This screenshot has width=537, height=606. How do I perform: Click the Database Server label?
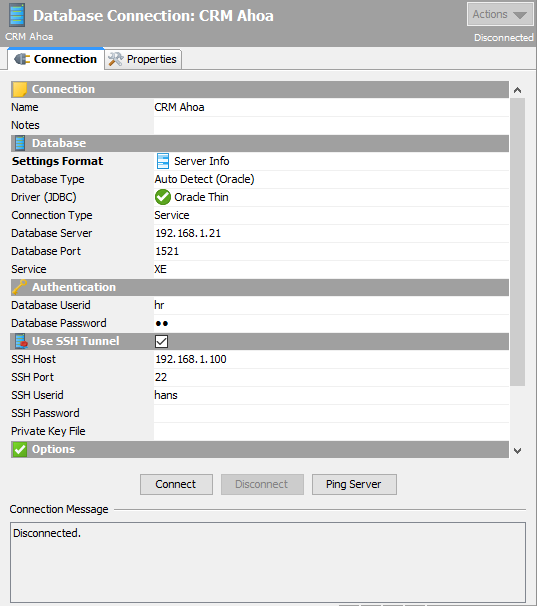pyautogui.click(x=51, y=233)
